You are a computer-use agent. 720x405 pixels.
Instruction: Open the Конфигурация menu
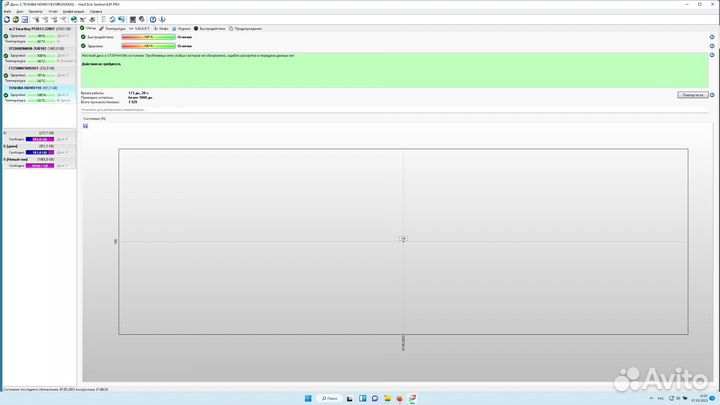coord(73,11)
